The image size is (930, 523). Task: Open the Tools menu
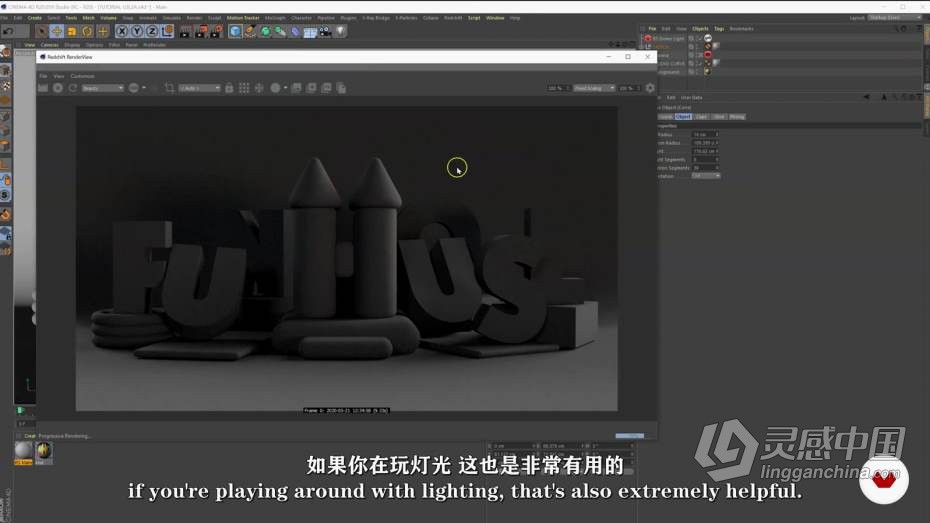pos(71,18)
